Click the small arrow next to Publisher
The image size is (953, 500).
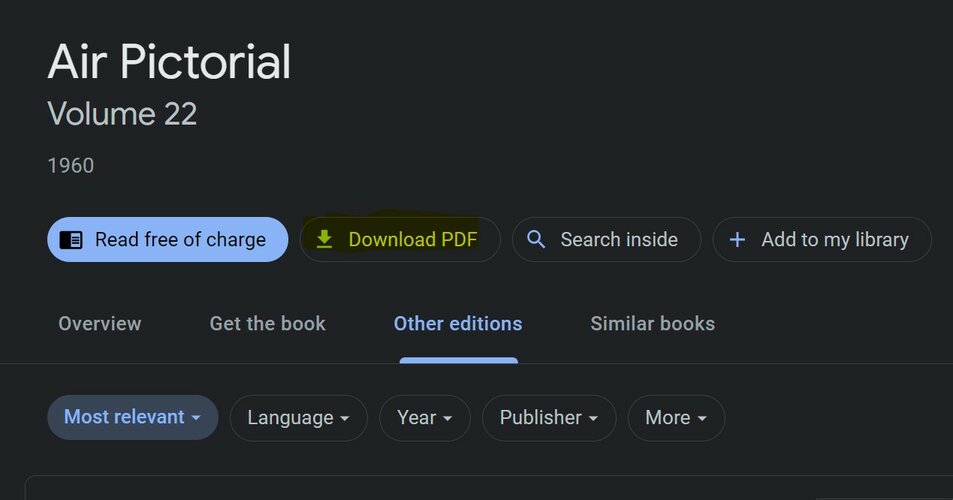coord(593,419)
